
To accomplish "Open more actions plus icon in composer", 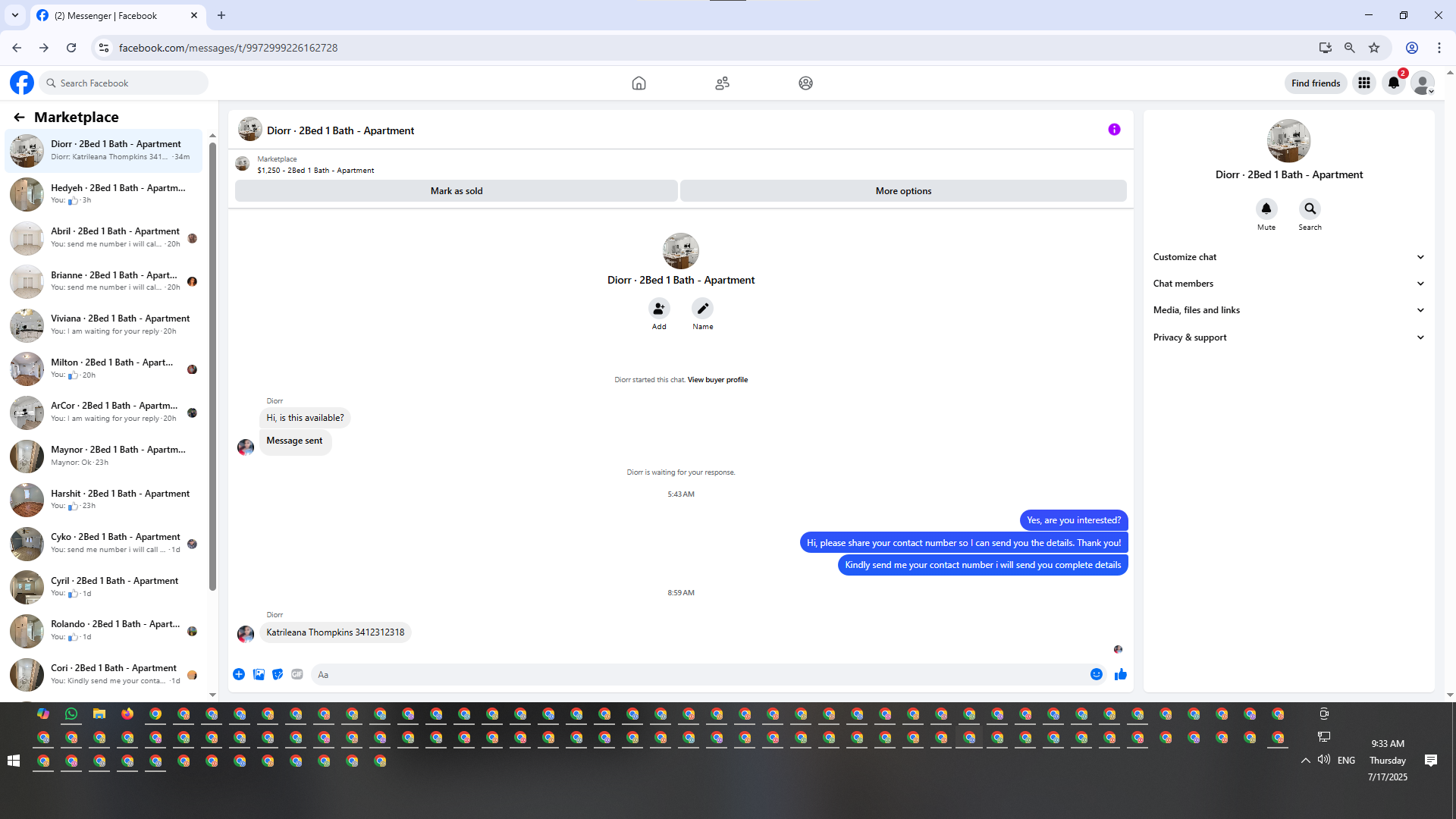I will pos(239,674).
